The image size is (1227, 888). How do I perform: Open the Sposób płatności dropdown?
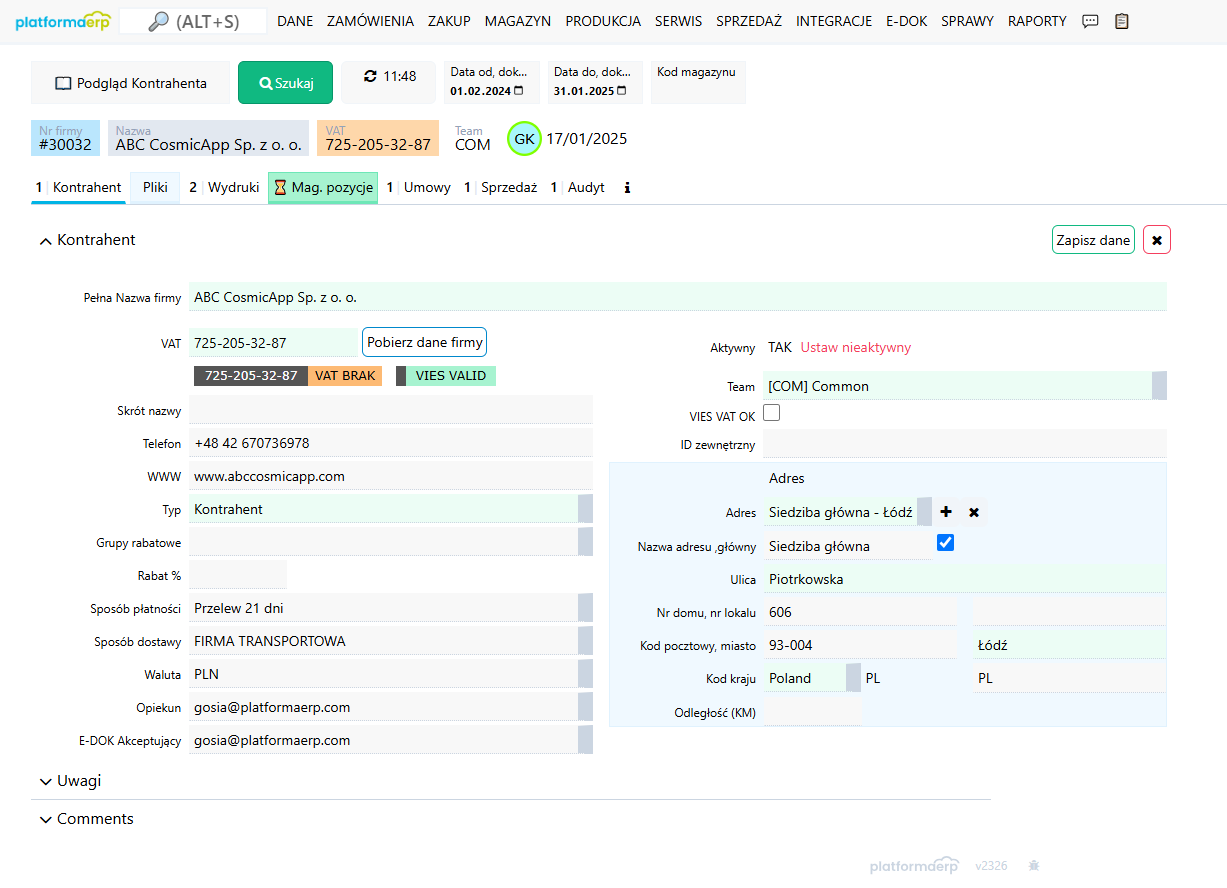tap(585, 608)
